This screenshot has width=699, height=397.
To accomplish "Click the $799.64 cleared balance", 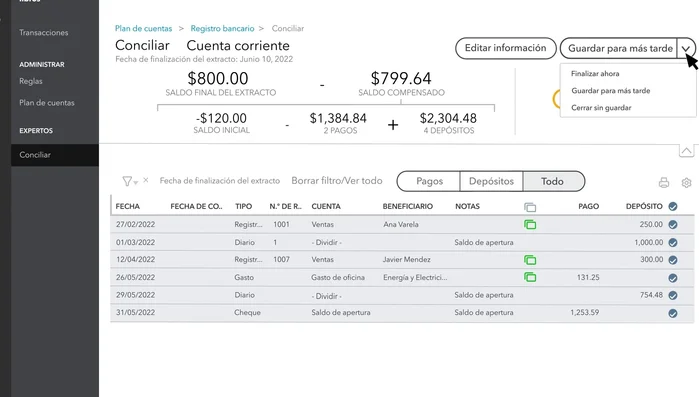I will [401, 78].
